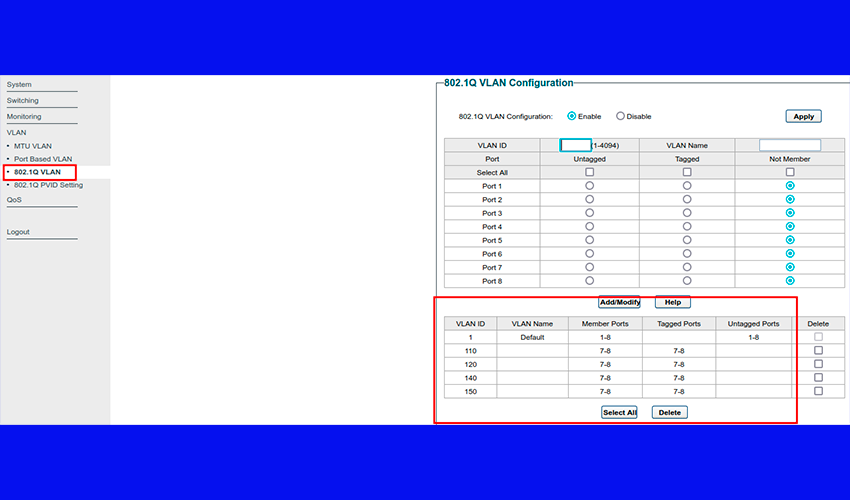Open 802.1Q PVID Setting page
This screenshot has width=850, height=500.
tap(48, 185)
